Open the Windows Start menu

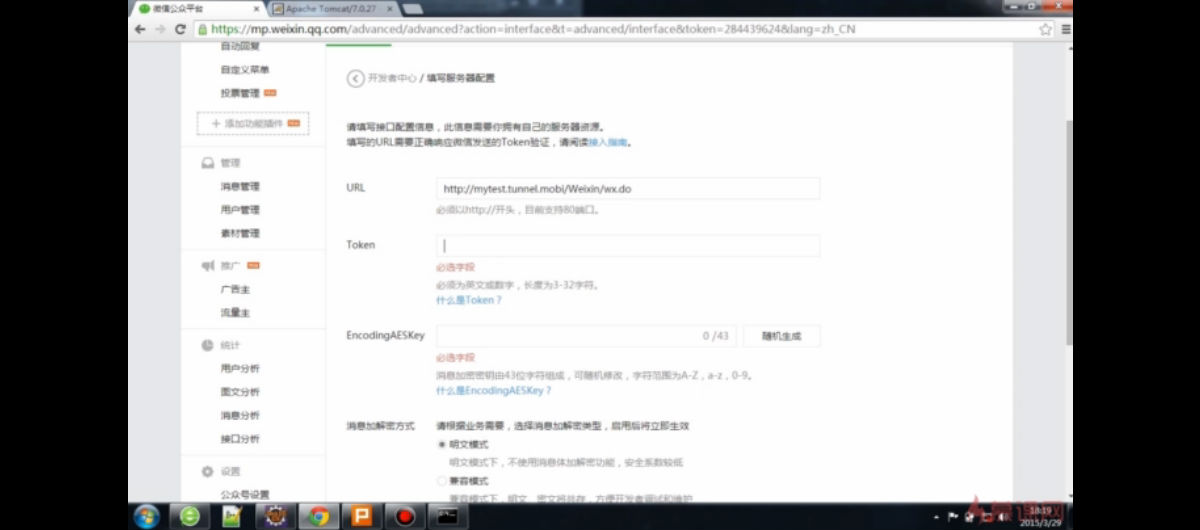point(147,516)
